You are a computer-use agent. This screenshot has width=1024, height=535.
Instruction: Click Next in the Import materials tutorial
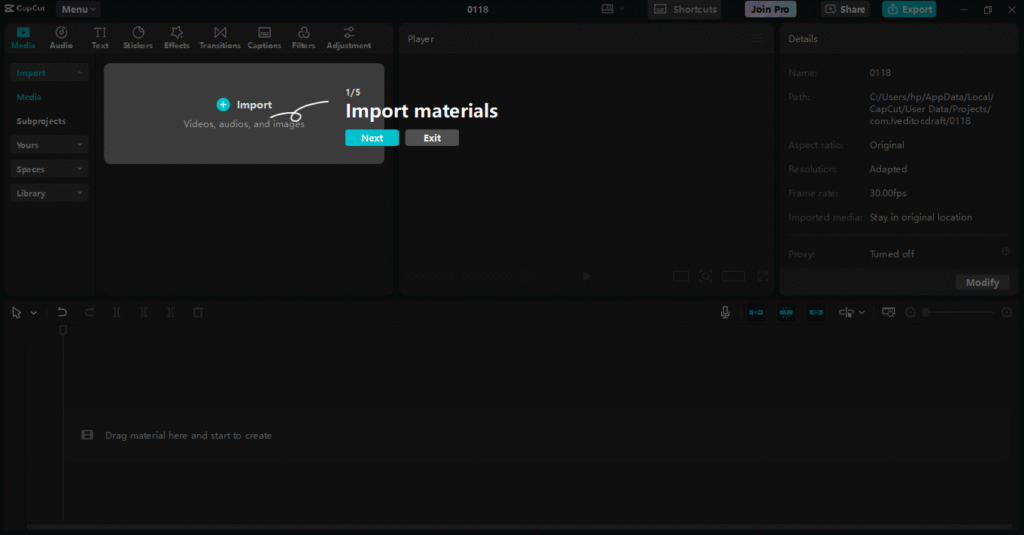click(x=372, y=138)
